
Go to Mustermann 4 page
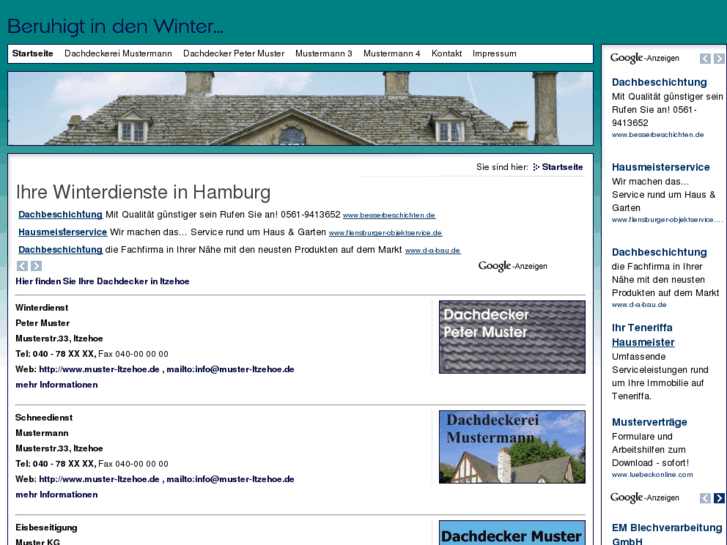[x=392, y=53]
